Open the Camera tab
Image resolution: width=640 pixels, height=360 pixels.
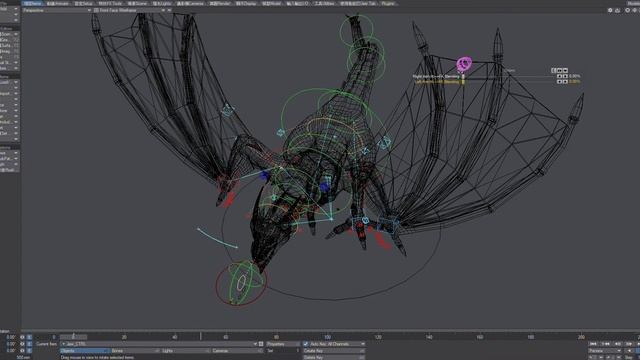[x=191, y=3]
